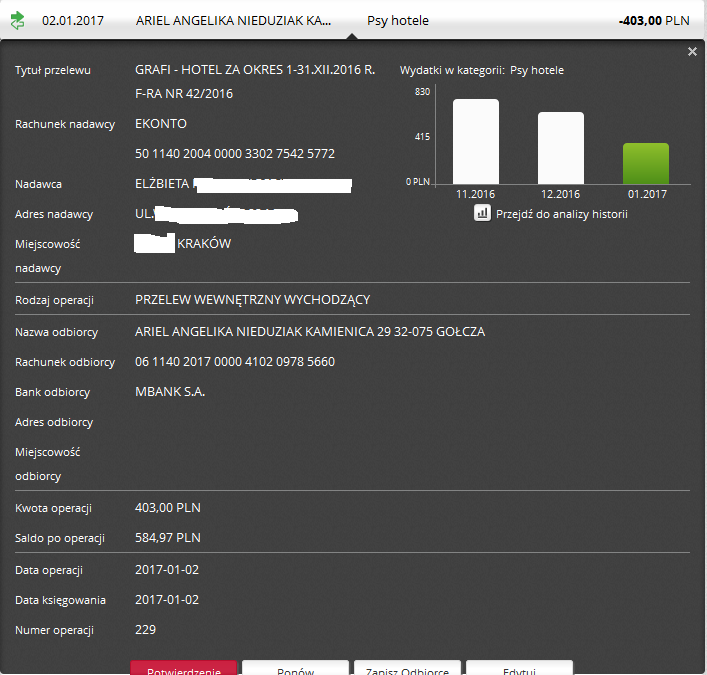
Task: Open the 'Przejdź do analizy historii' link
Action: (x=562, y=214)
